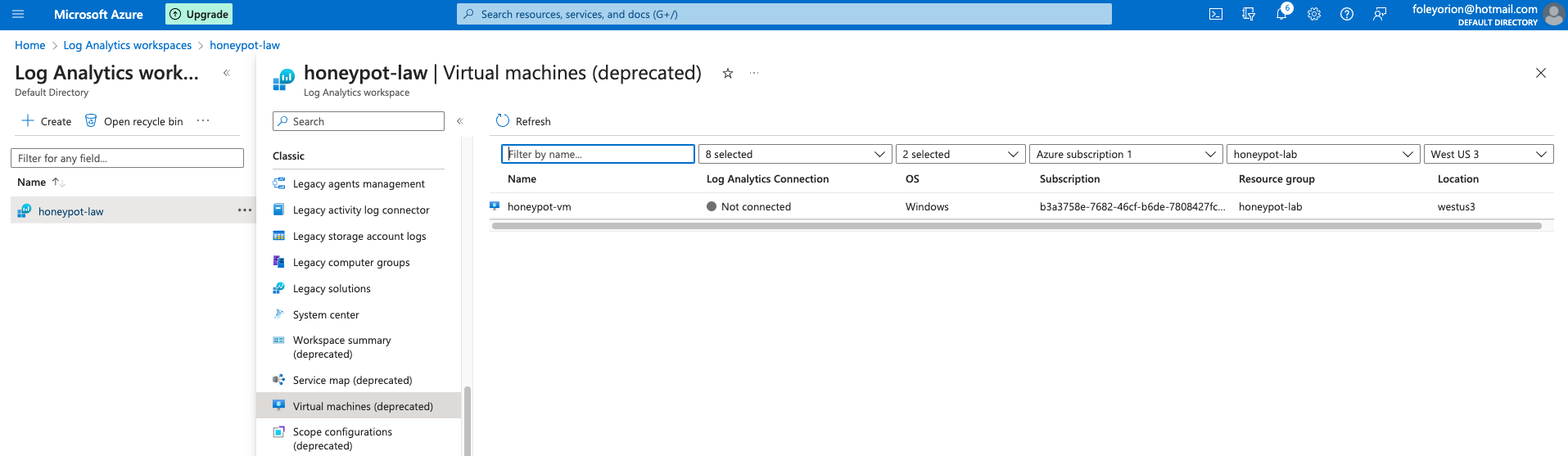The height and width of the screenshot is (456, 1568).
Task: Open the Azure subscription 1 dropdown
Action: point(1126,154)
